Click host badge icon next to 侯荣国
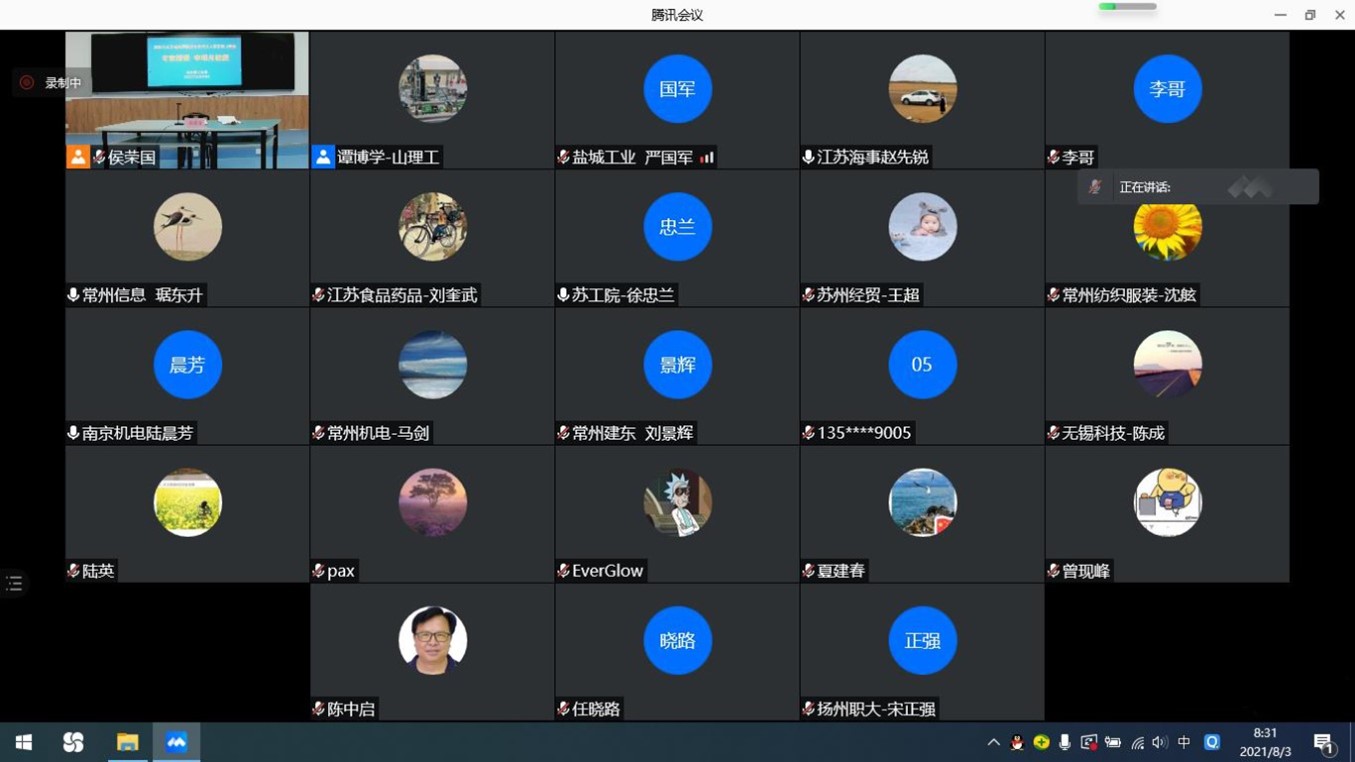The width and height of the screenshot is (1355, 762). pos(78,157)
